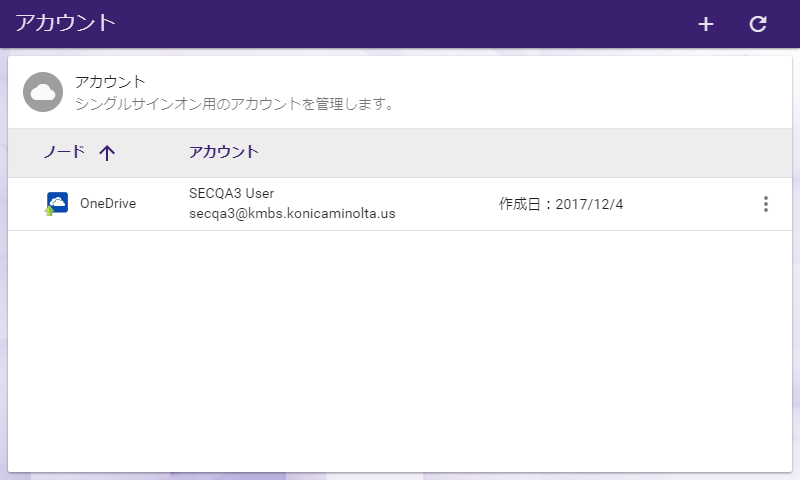Sort by ノード column header
Image resolution: width=800 pixels, height=480 pixels.
[64, 152]
